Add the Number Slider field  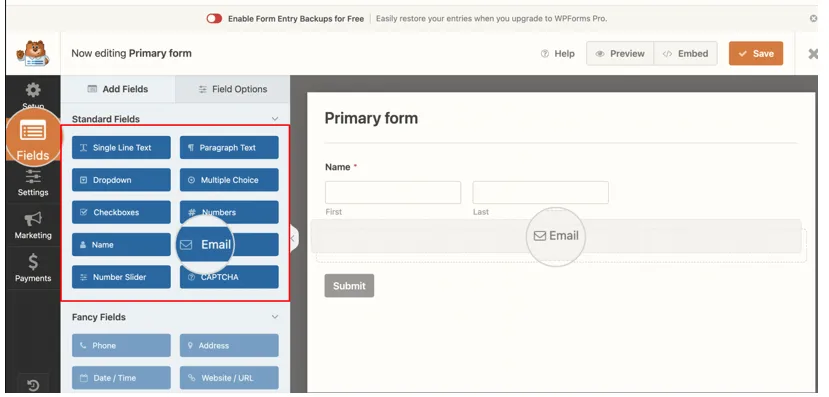tap(121, 277)
